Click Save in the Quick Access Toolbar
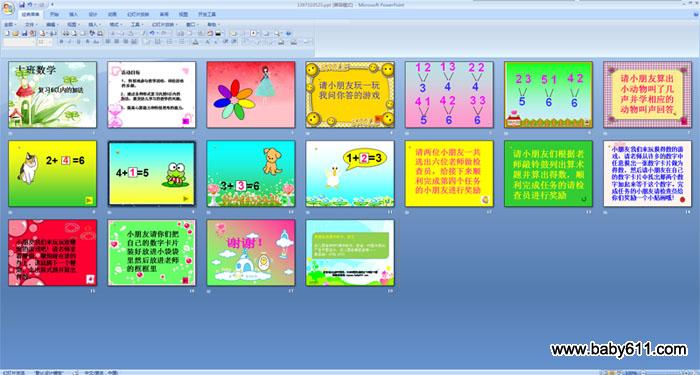 [x=22, y=4]
